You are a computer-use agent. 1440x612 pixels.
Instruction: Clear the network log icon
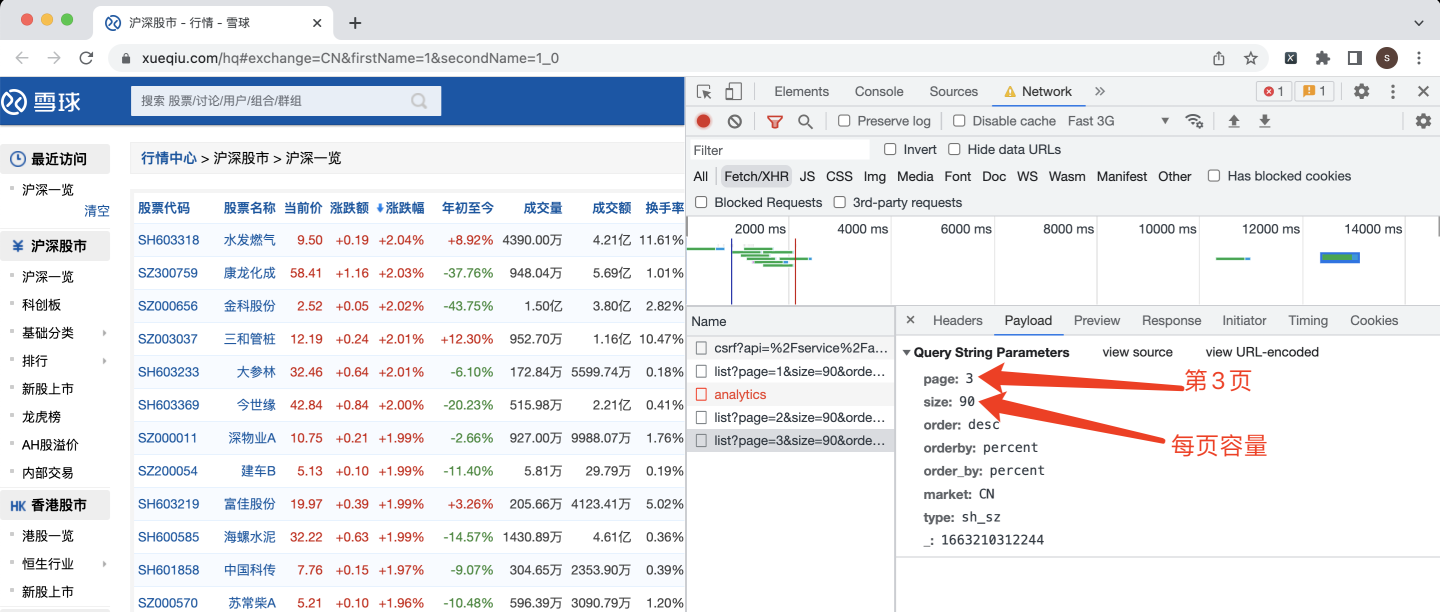[x=735, y=121]
